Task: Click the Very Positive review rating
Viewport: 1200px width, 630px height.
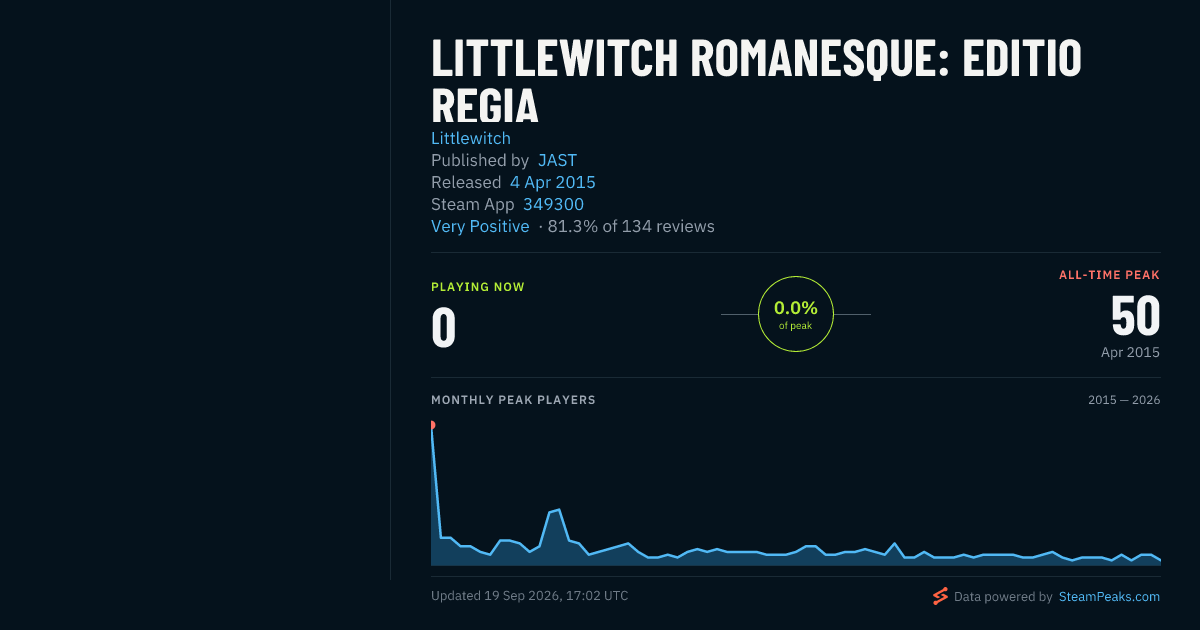Action: coord(480,226)
